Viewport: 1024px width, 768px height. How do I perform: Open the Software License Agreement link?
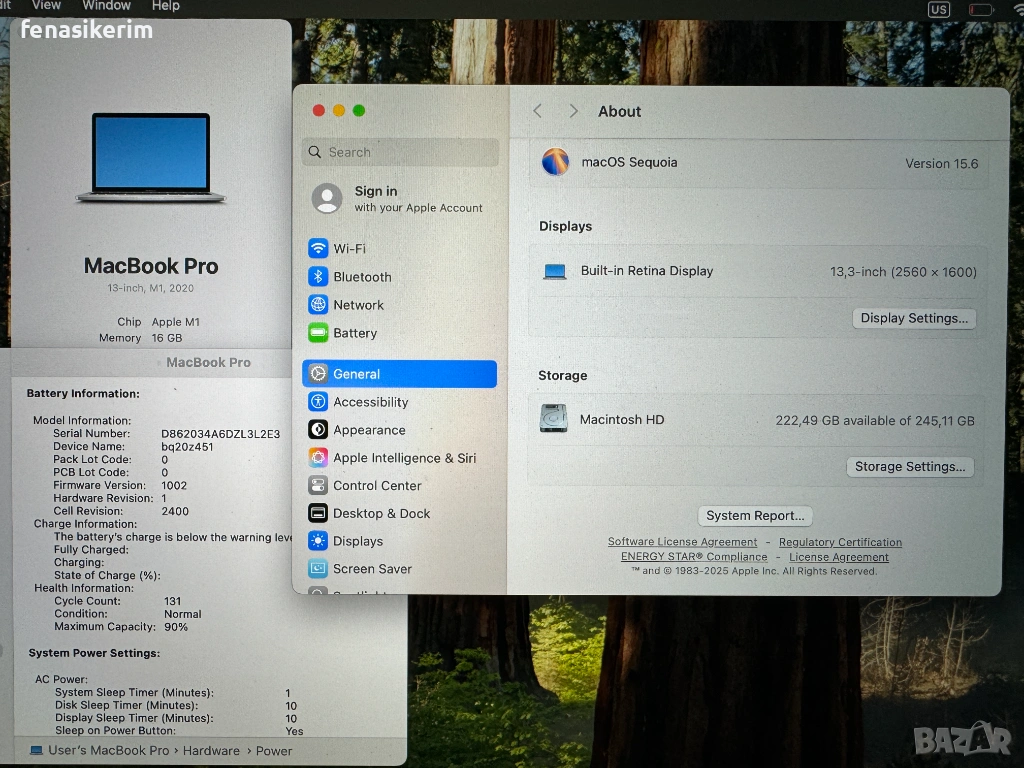682,542
